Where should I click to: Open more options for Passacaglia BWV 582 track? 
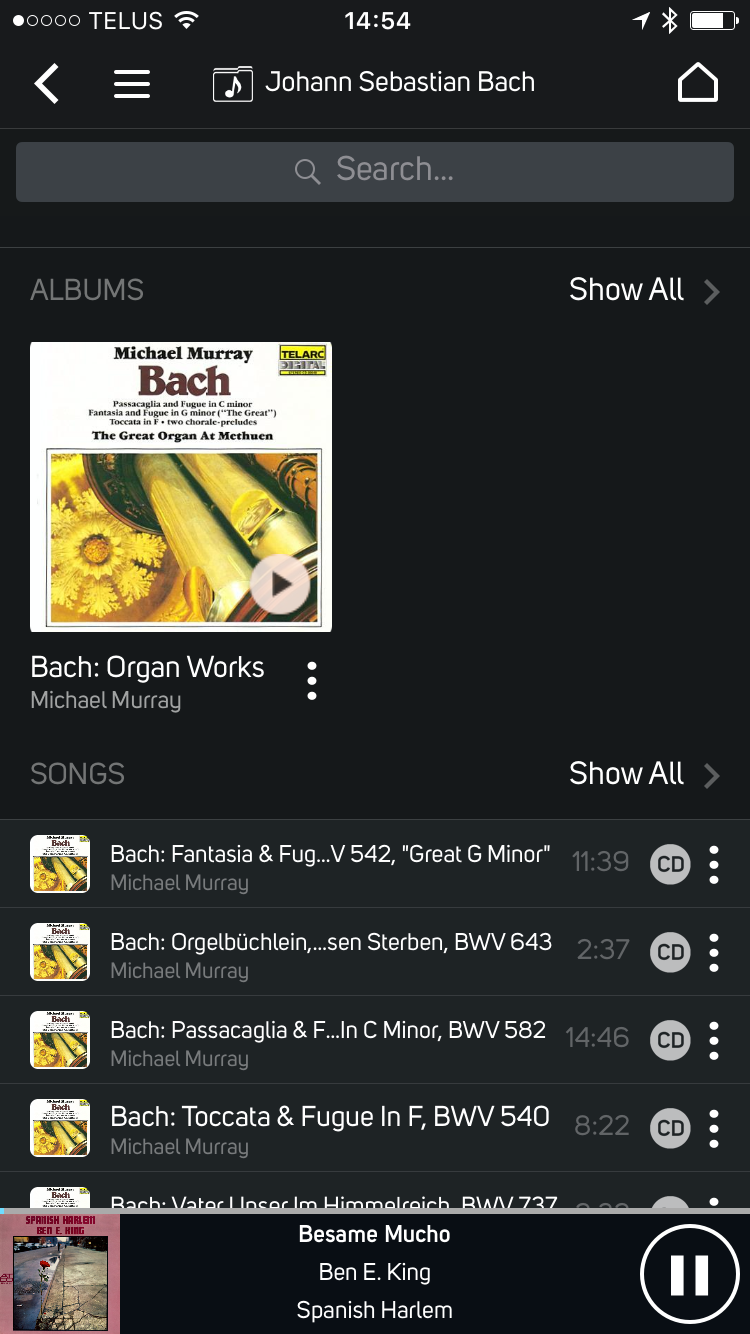713,1041
